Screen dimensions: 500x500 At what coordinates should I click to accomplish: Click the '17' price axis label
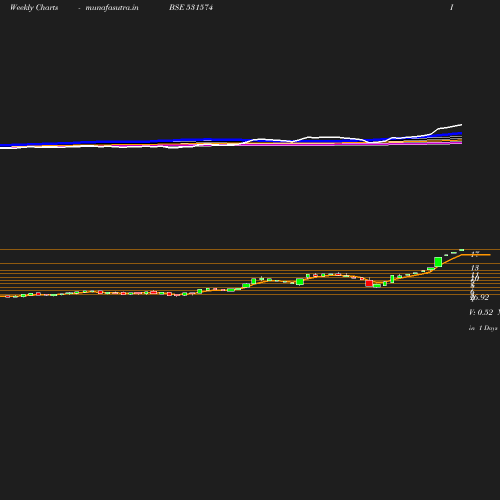[x=475, y=254]
